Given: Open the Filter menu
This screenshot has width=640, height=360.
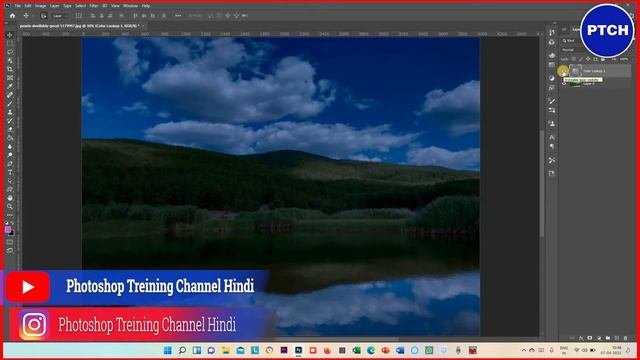Looking at the screenshot, I should (x=94, y=6).
